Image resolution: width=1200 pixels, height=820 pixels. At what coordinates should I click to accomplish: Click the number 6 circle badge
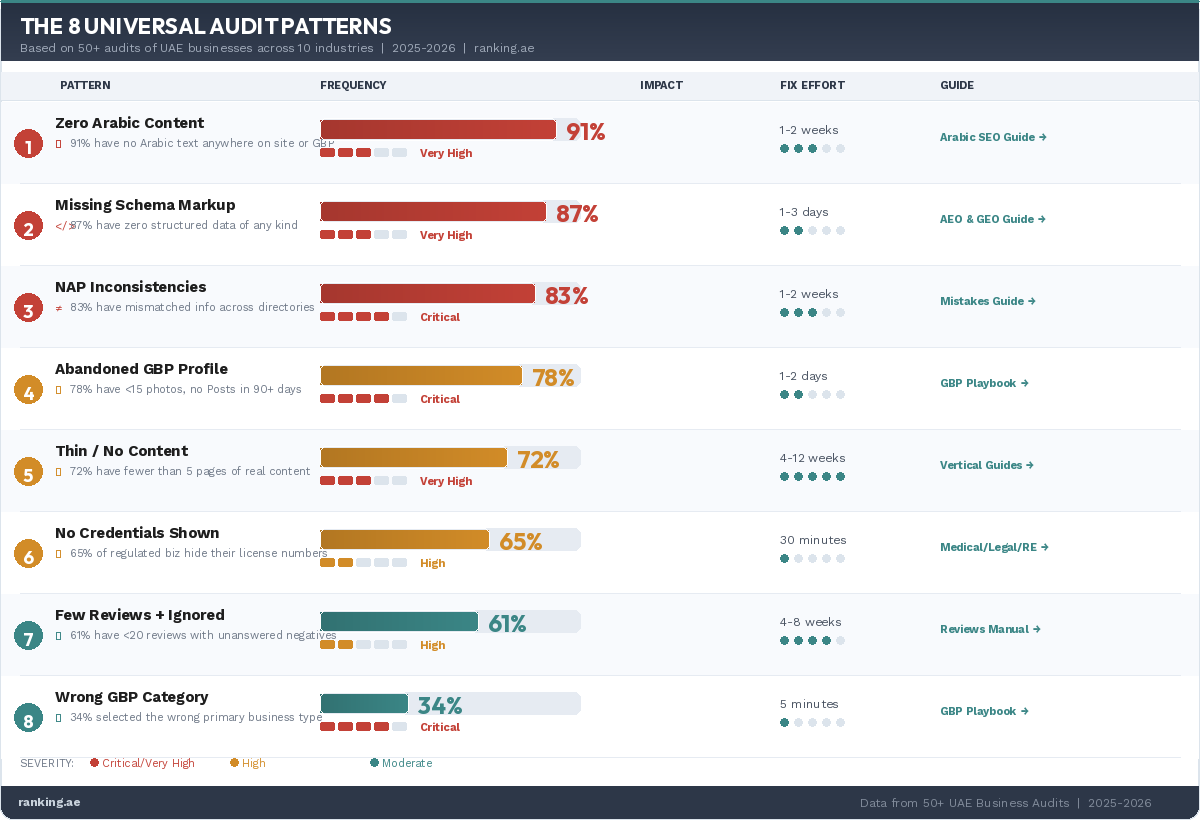pyautogui.click(x=28, y=555)
